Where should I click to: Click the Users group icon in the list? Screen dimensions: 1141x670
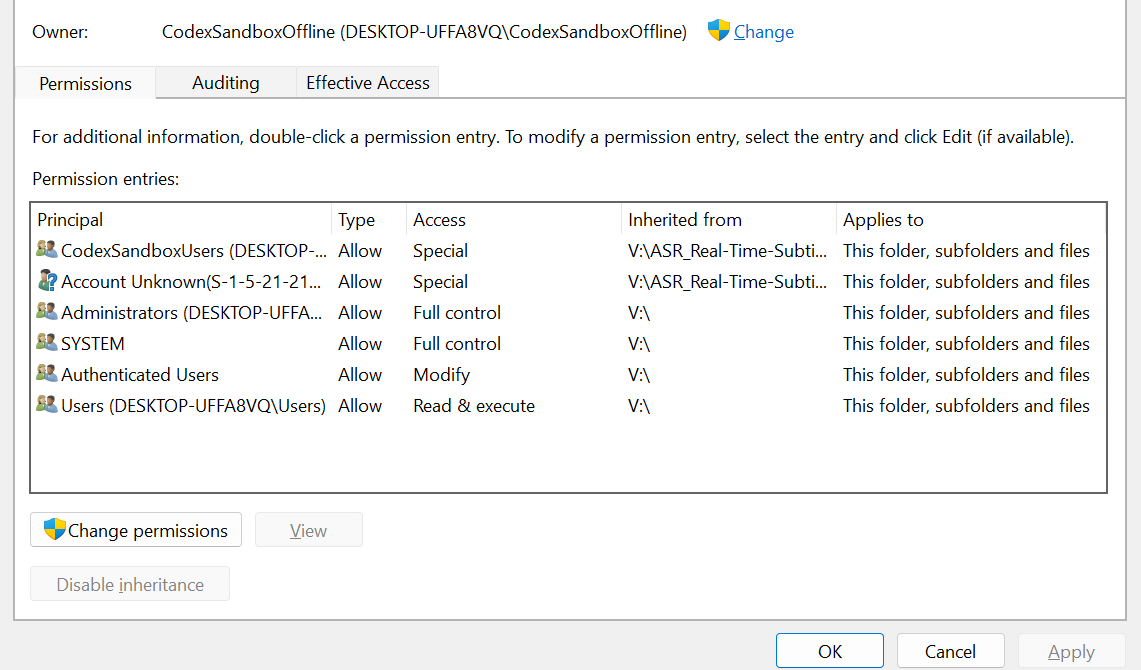point(47,404)
